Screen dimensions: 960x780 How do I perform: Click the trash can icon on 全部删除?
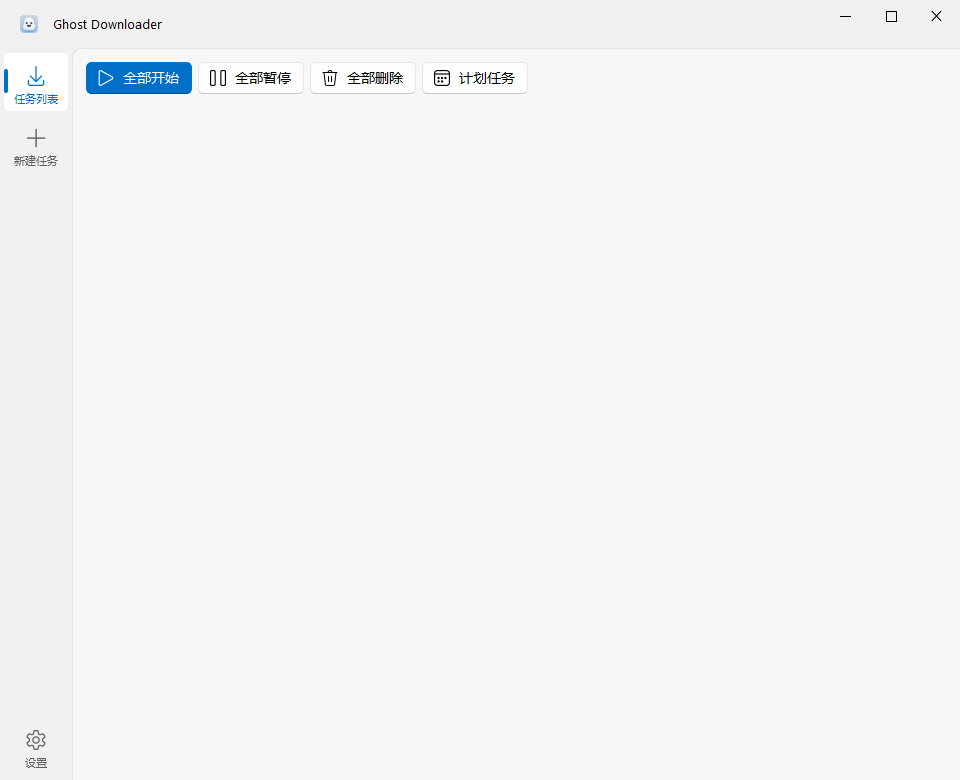pos(330,77)
